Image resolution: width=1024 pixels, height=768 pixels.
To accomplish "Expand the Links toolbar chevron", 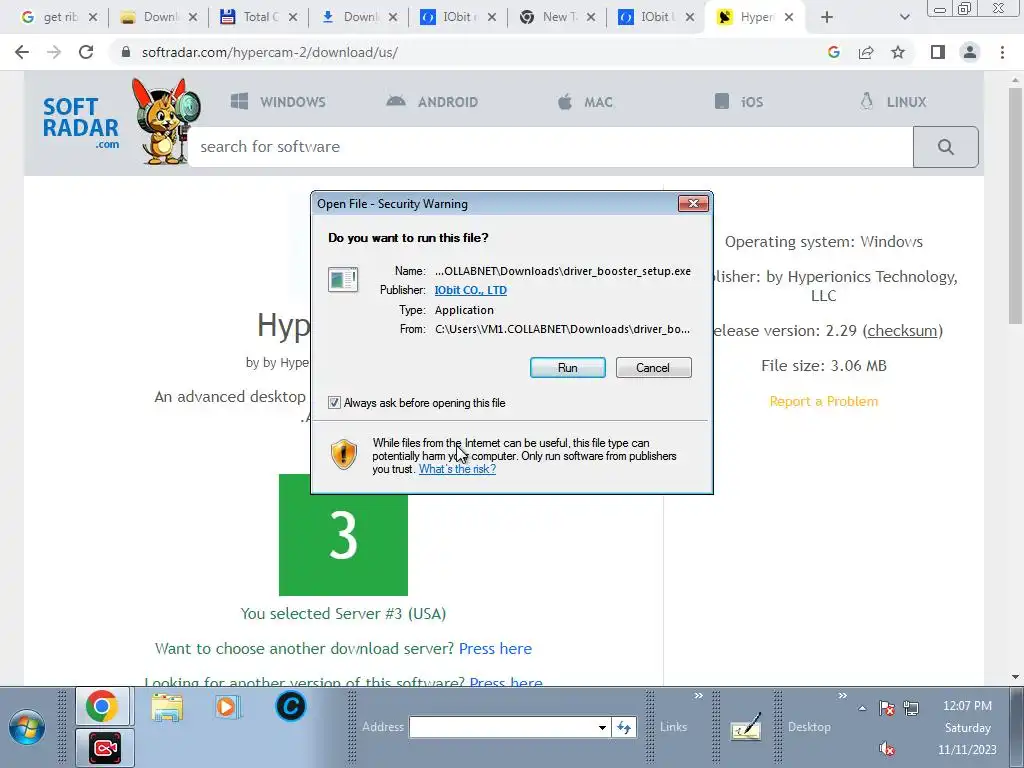I will tap(698, 696).
